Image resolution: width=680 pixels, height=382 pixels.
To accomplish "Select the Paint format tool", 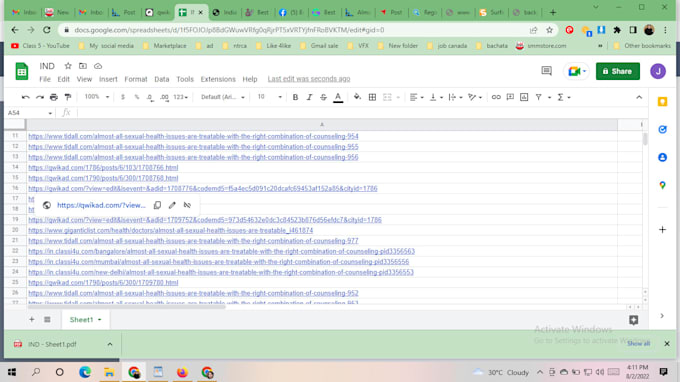I will [68, 97].
